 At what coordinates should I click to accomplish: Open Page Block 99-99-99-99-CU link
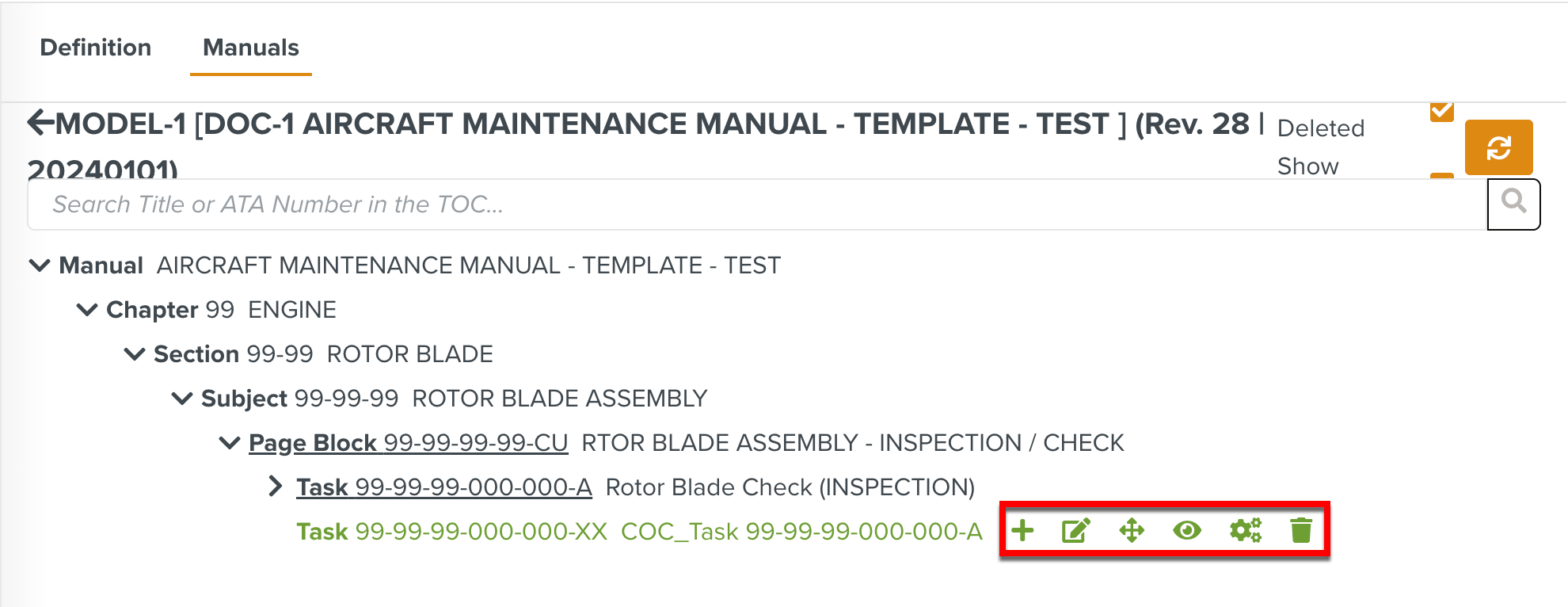(408, 443)
